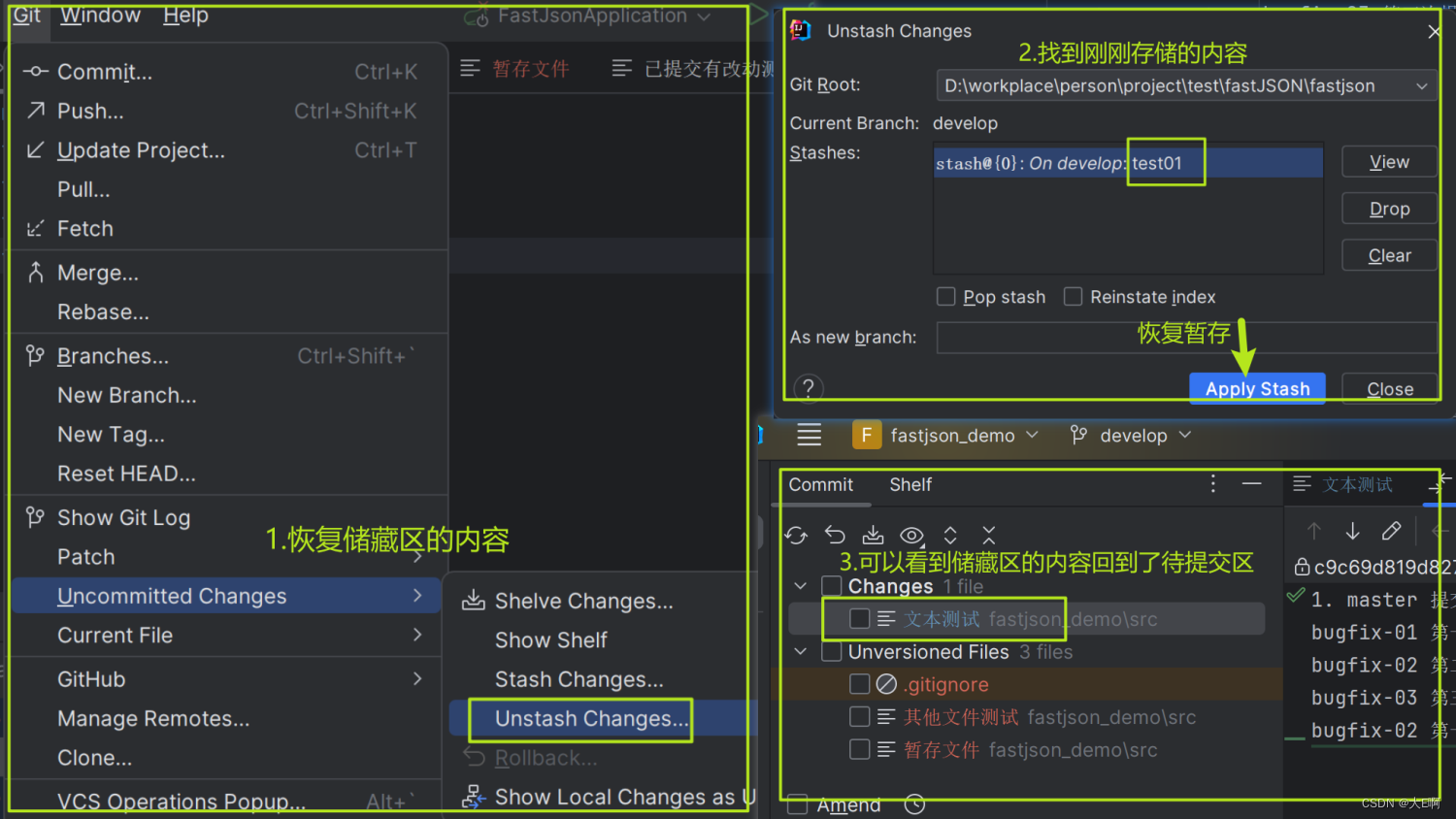Click the Push arrow icon in Git menu
The height and width of the screenshot is (819, 1456).
(x=36, y=110)
